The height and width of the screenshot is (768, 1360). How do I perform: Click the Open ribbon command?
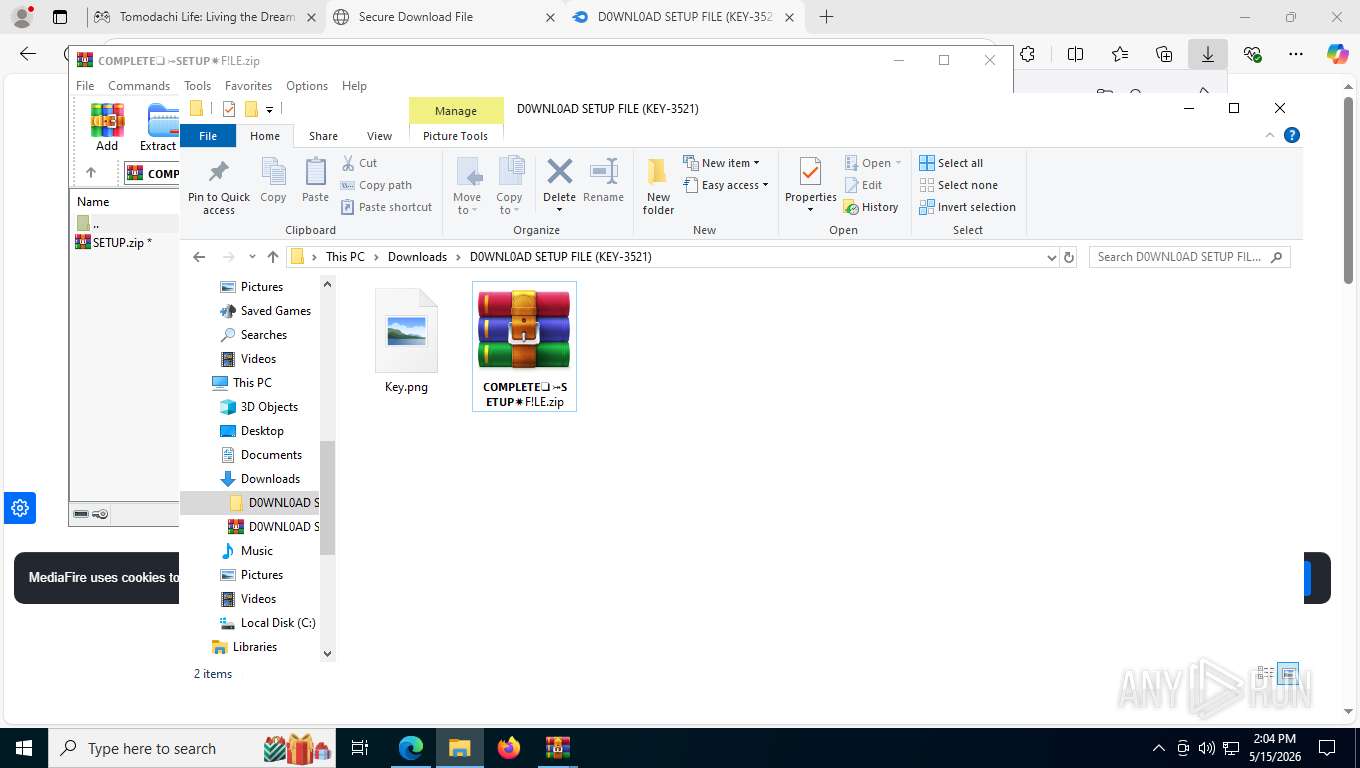(873, 163)
